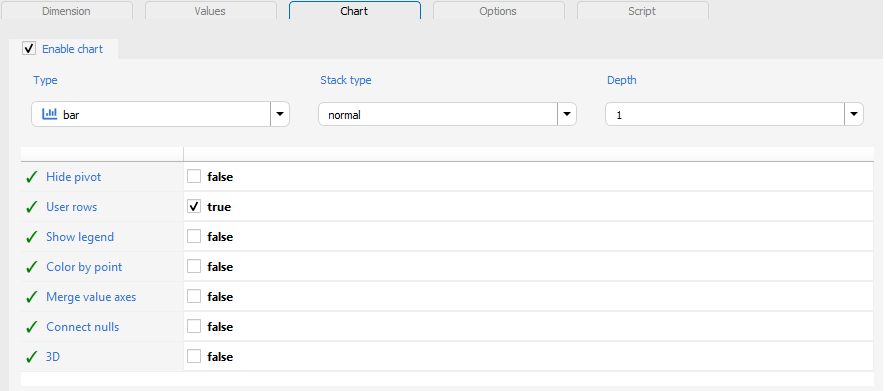Viewport: 886px width, 391px height.
Task: Click the bar chart icon in Type field
Action: click(50, 114)
